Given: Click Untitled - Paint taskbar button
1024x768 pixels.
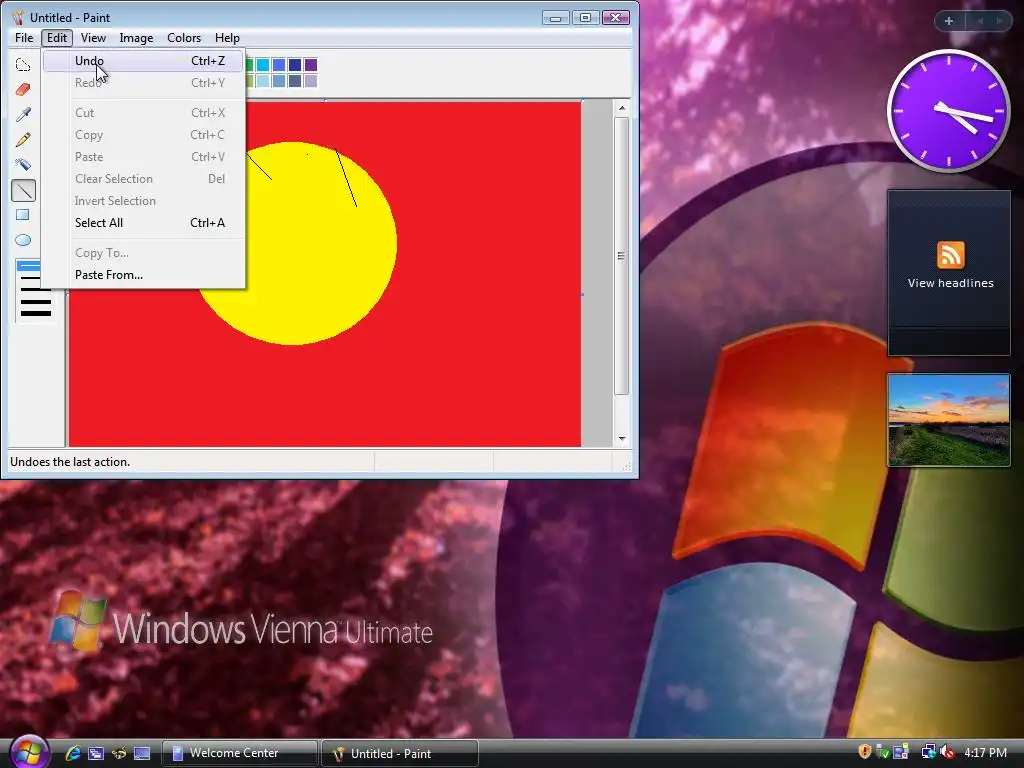Looking at the screenshot, I should pos(400,753).
